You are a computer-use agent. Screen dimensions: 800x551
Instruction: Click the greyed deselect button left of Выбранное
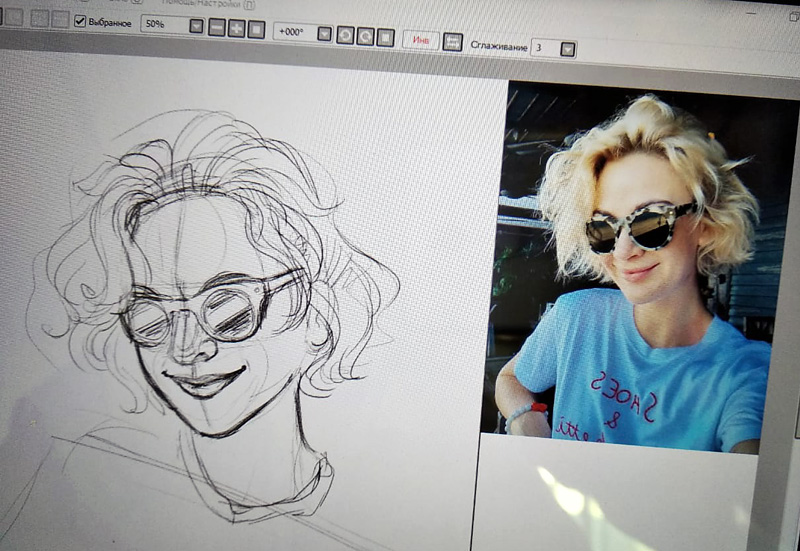60,19
